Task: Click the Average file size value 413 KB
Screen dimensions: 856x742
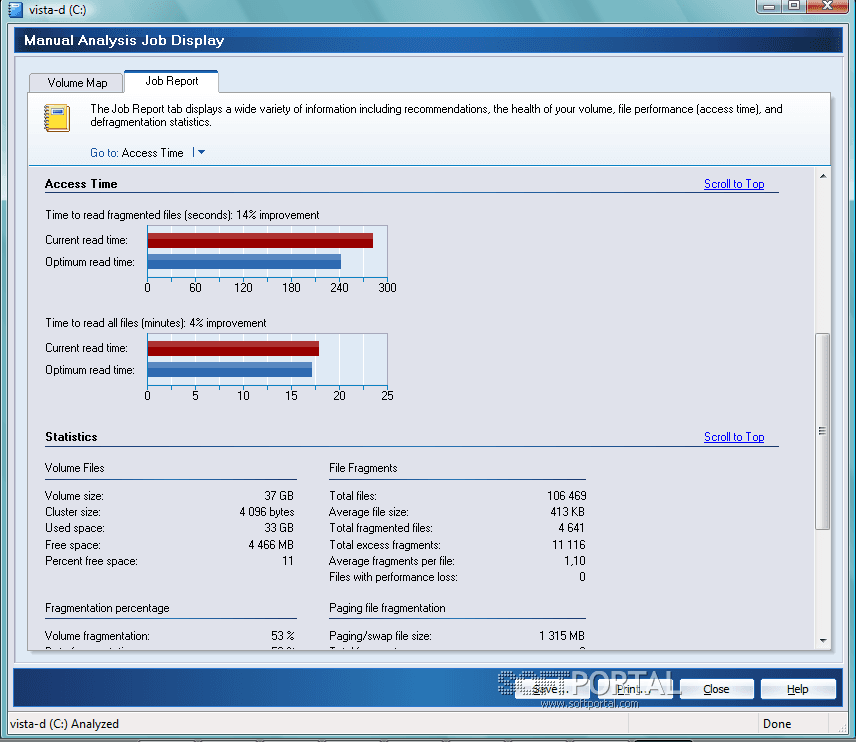Action: click(x=567, y=512)
